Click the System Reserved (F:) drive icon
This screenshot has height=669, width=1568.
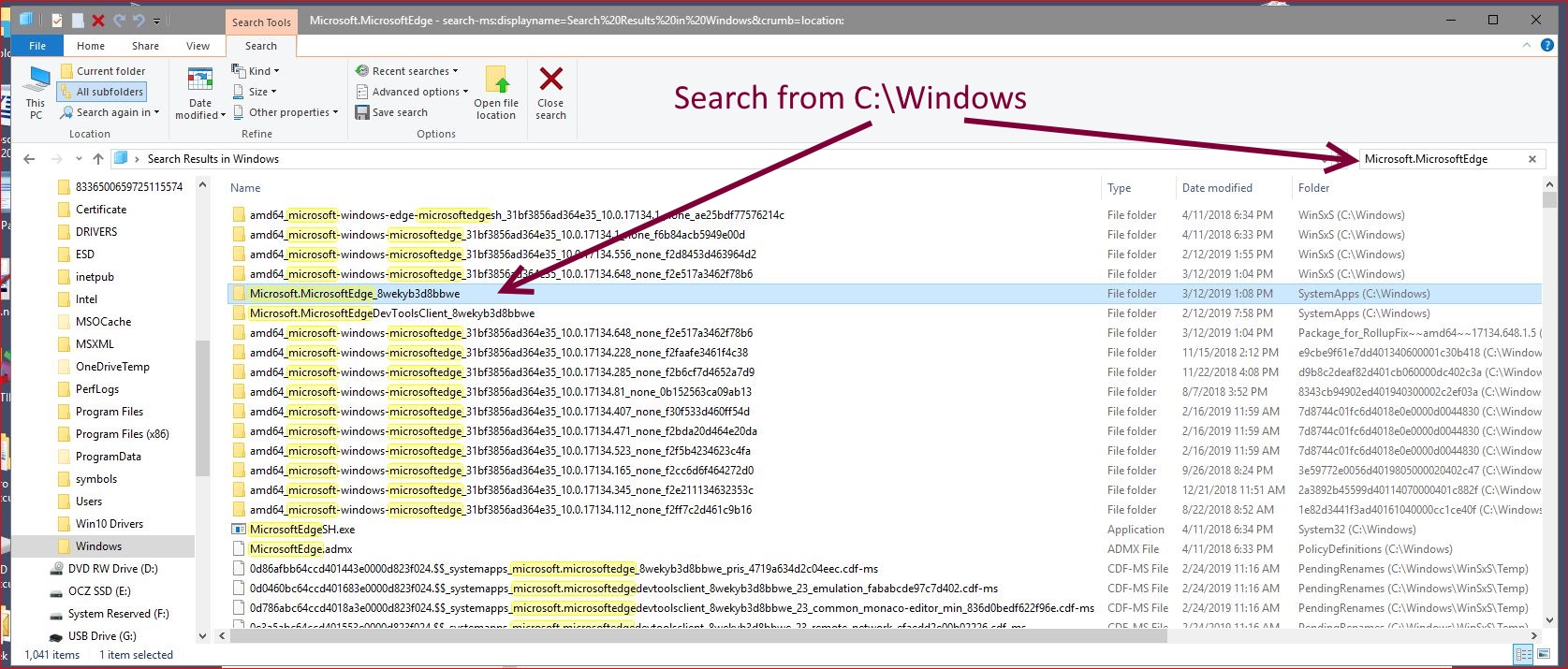point(56,614)
